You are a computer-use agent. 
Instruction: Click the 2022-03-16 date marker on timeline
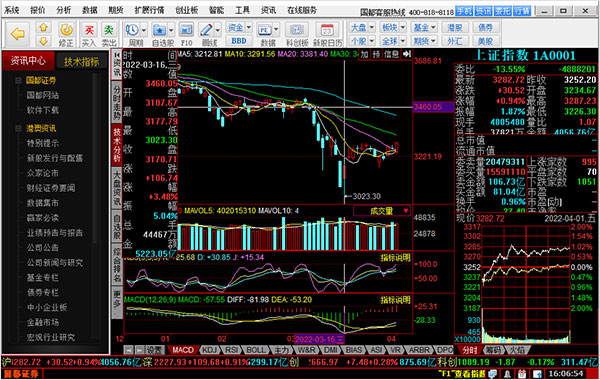[x=319, y=339]
